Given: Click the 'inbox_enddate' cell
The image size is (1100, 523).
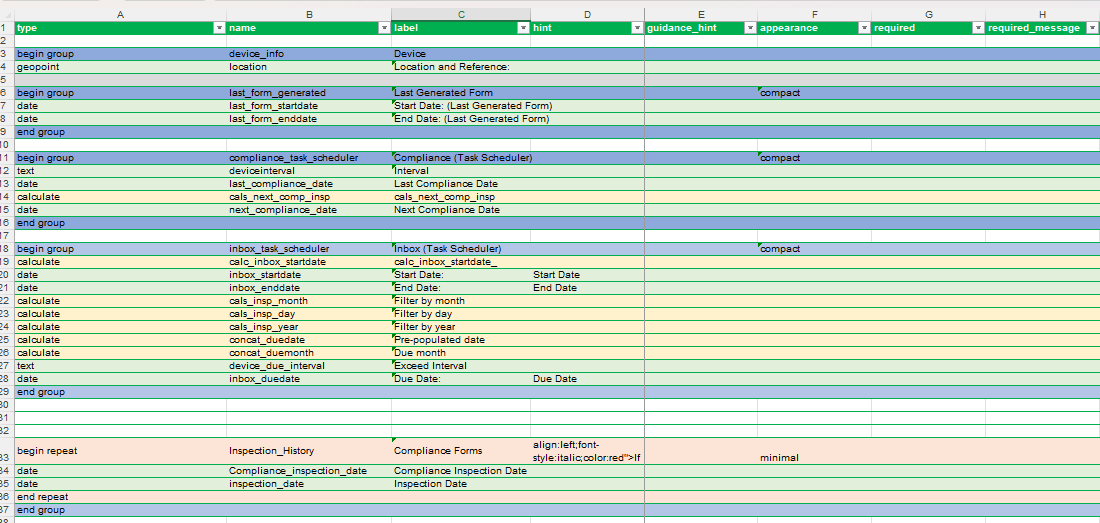Looking at the screenshot, I should (309, 288).
